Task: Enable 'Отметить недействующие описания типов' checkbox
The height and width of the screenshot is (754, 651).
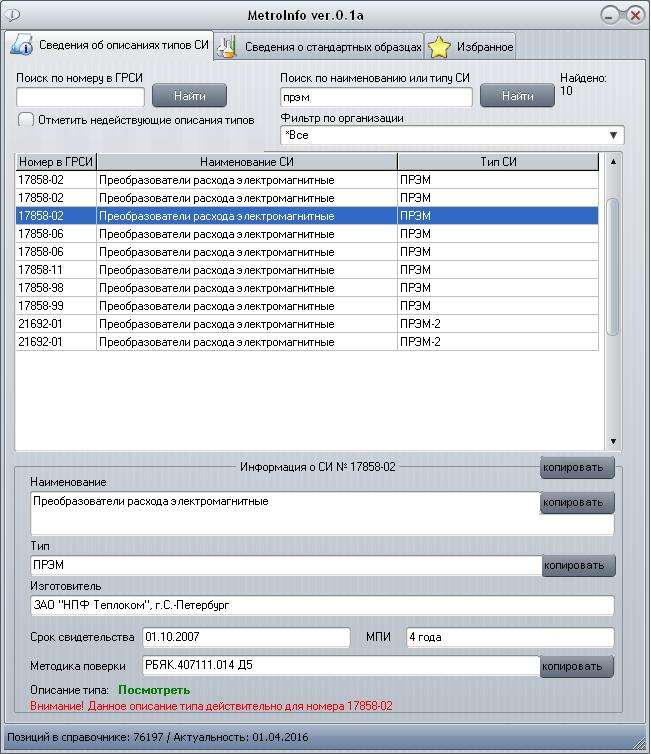Action: pos(26,120)
